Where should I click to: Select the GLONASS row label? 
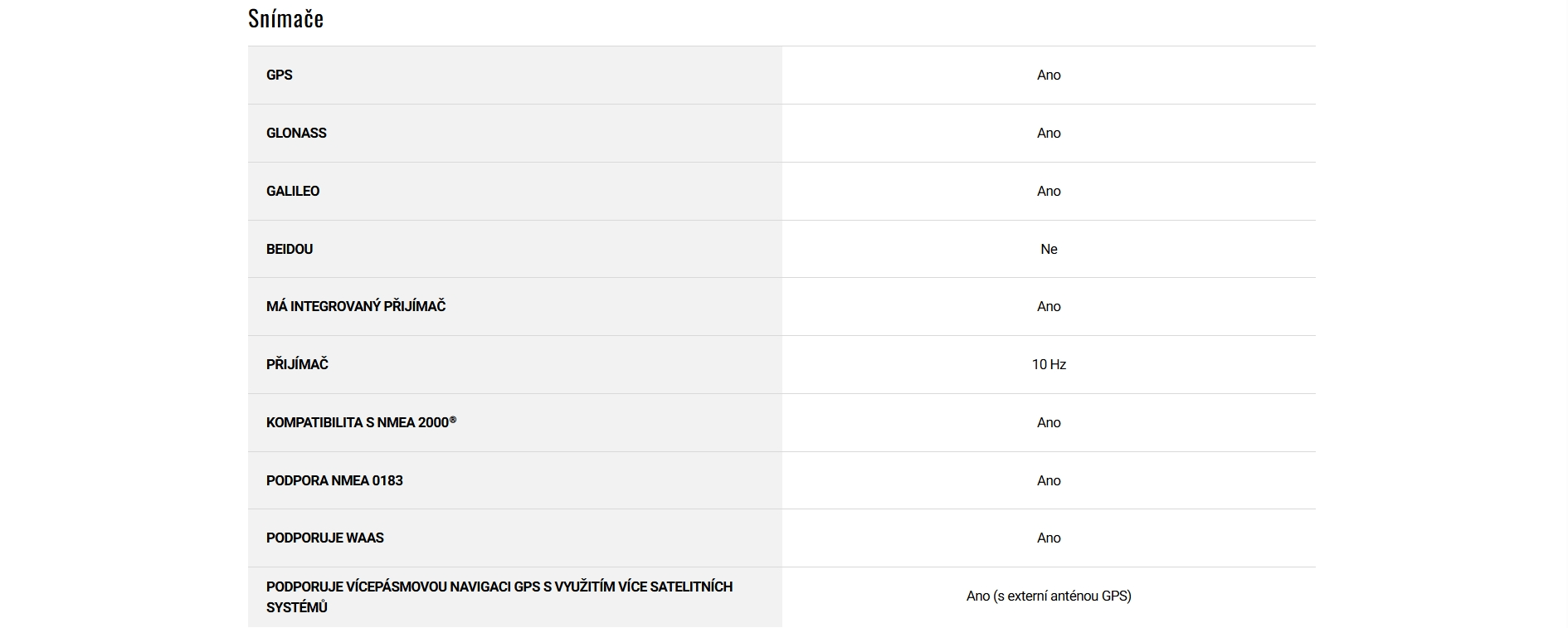pos(296,133)
